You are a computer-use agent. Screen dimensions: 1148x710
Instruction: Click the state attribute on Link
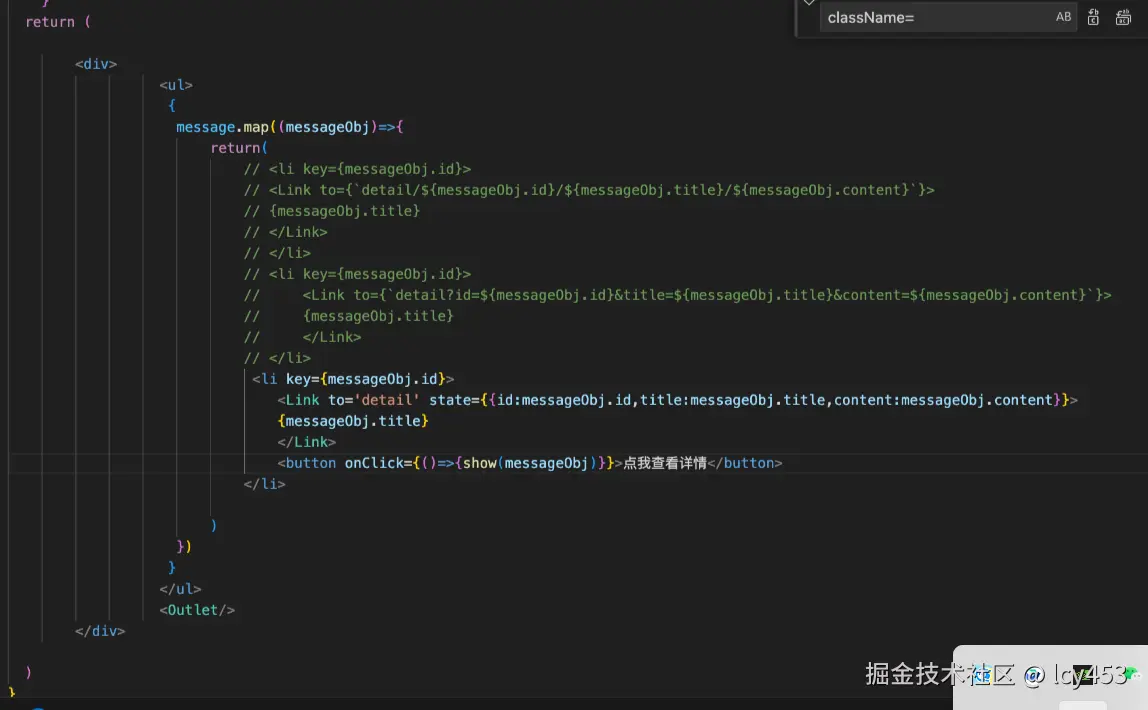[x=449, y=400]
